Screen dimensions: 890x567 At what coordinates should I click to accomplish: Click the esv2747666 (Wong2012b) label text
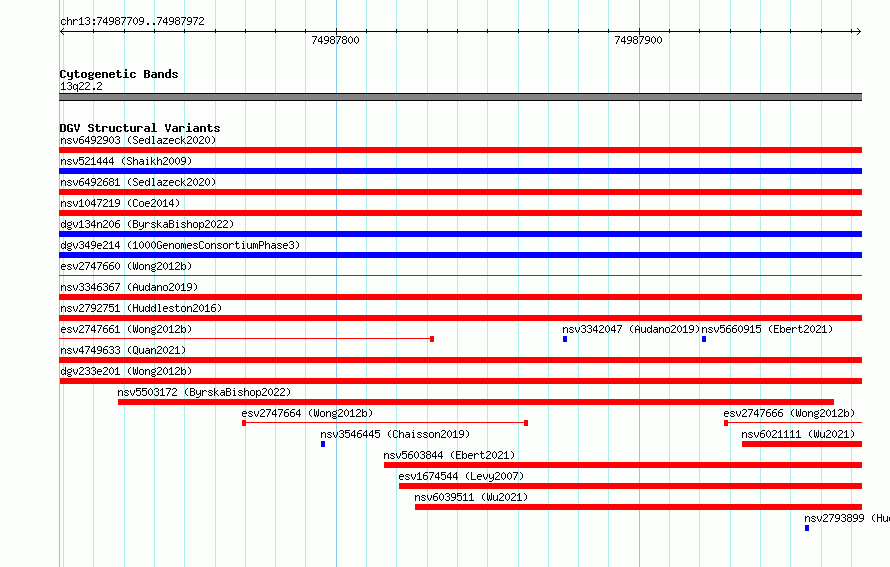(789, 413)
